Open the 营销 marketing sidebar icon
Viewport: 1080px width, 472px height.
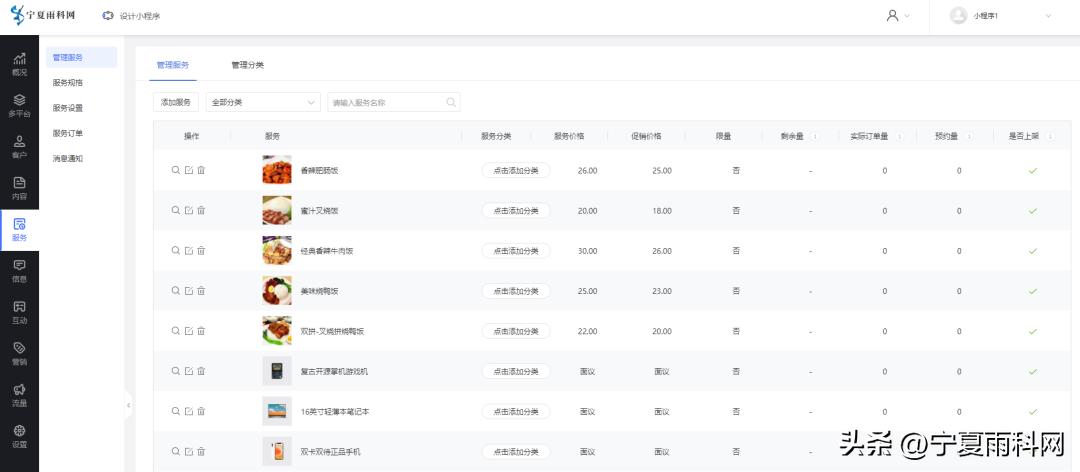point(19,353)
